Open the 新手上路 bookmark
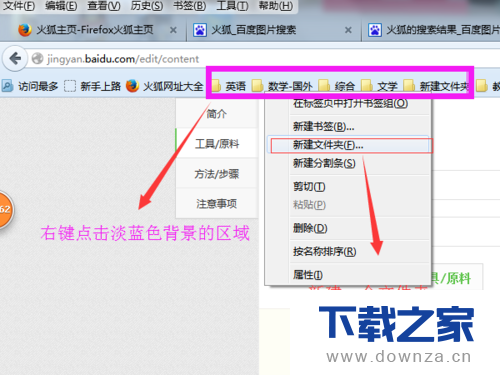 tap(92, 86)
